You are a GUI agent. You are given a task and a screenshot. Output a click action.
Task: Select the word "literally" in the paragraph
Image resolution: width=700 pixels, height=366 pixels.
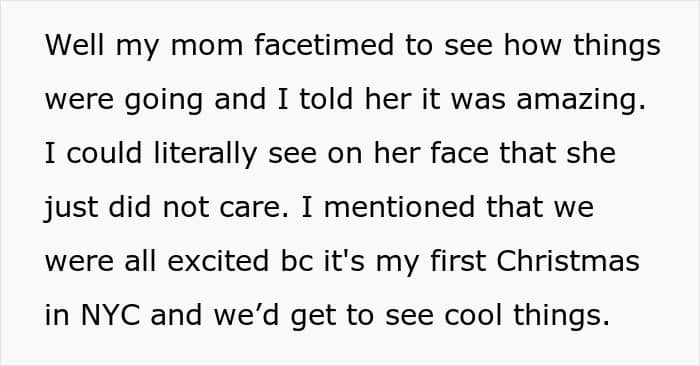click(x=205, y=154)
